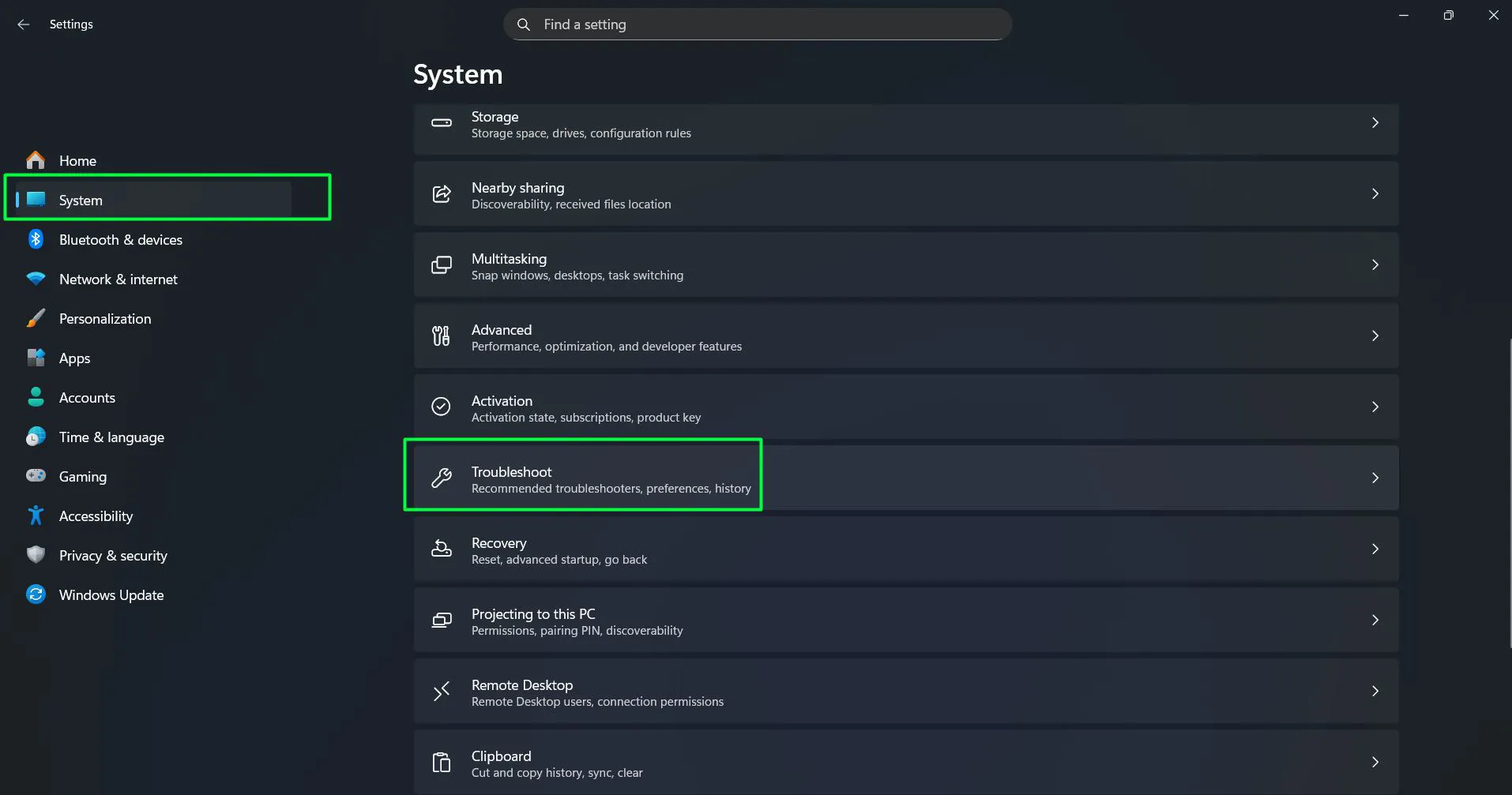The image size is (1512, 795).
Task: Click the Storage drive icon
Action: tap(441, 123)
